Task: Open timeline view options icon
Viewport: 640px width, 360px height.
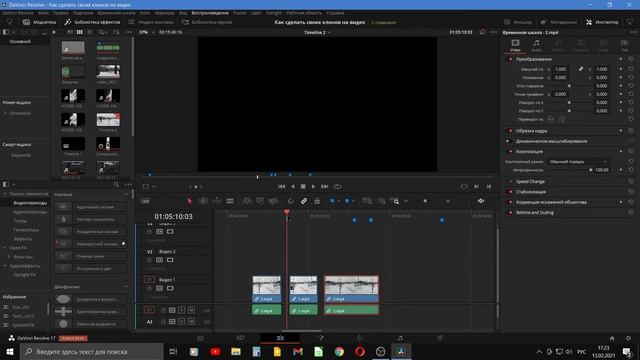Action: click(x=144, y=201)
